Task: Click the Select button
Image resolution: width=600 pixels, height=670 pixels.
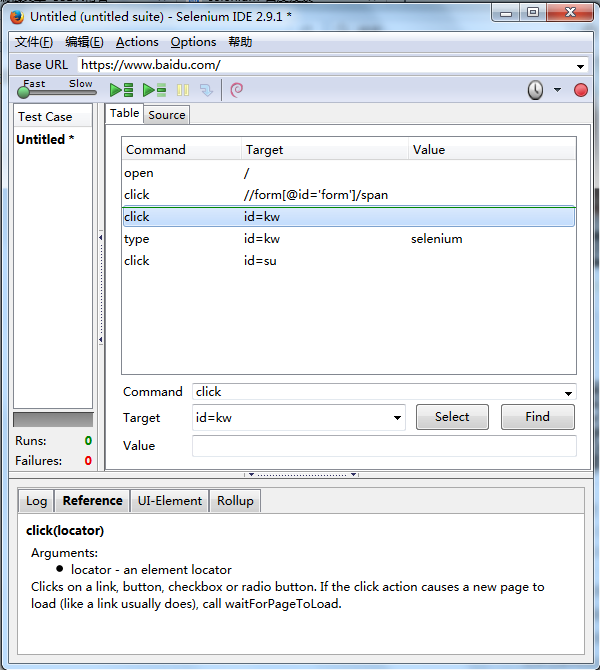Action: click(x=452, y=417)
